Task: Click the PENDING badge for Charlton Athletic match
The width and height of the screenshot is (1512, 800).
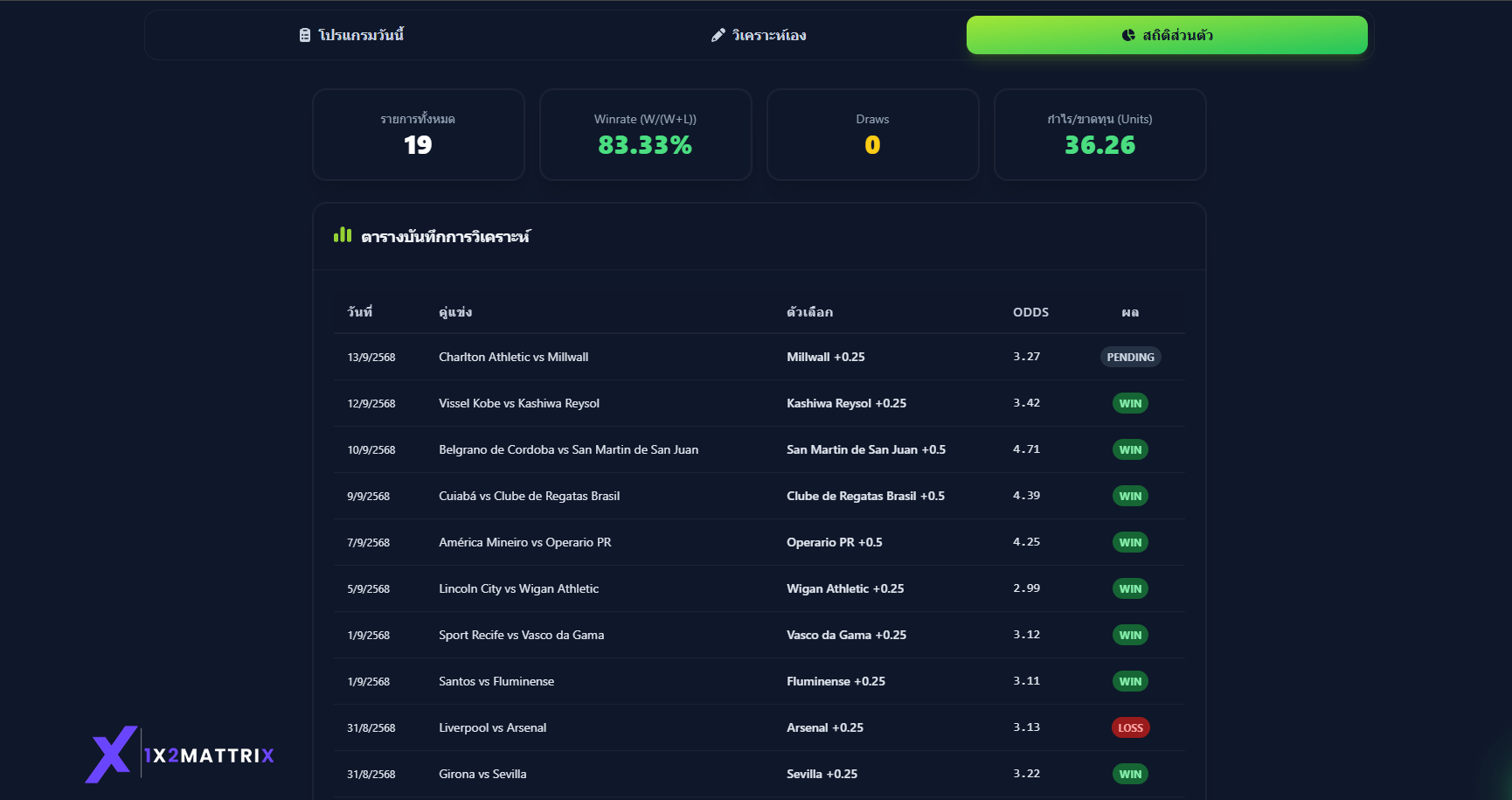Action: click(x=1130, y=357)
